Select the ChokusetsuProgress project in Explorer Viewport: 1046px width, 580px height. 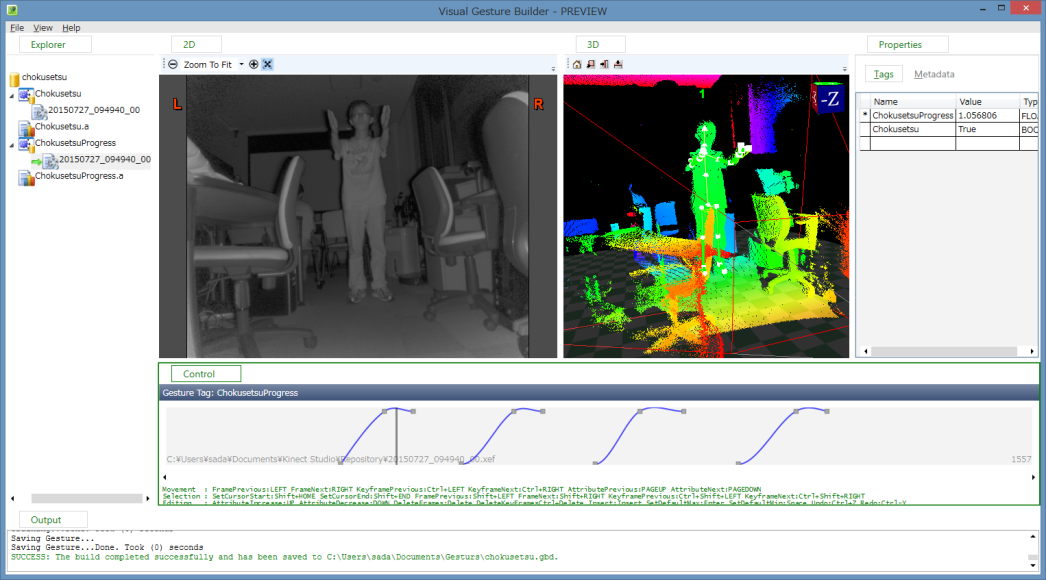pyautogui.click(x=75, y=143)
